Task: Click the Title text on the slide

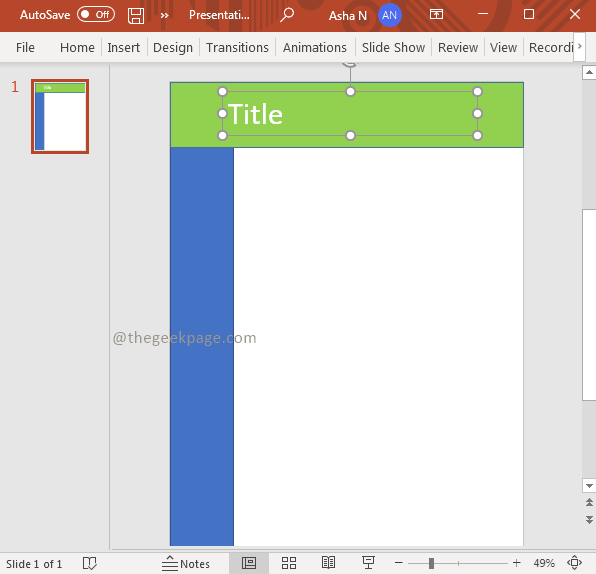Action: 255,114
